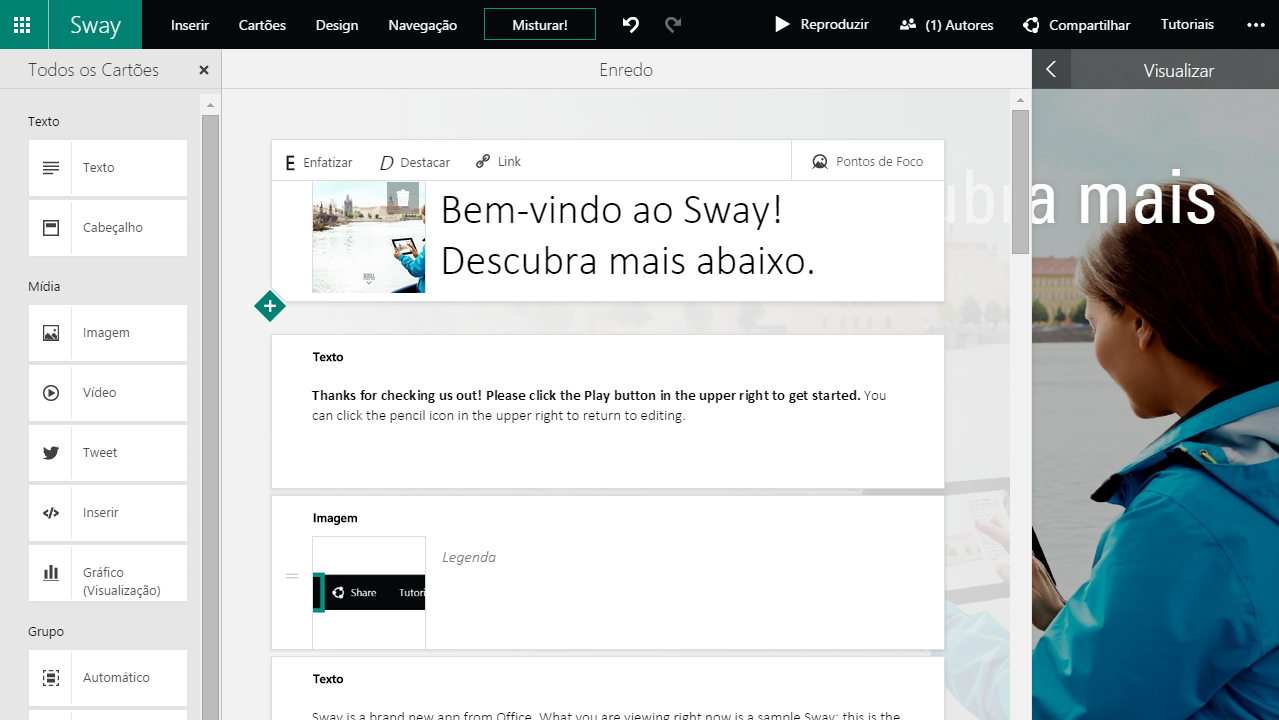The width and height of the screenshot is (1279, 720).
Task: Open Tutoriais
Action: point(1187,24)
